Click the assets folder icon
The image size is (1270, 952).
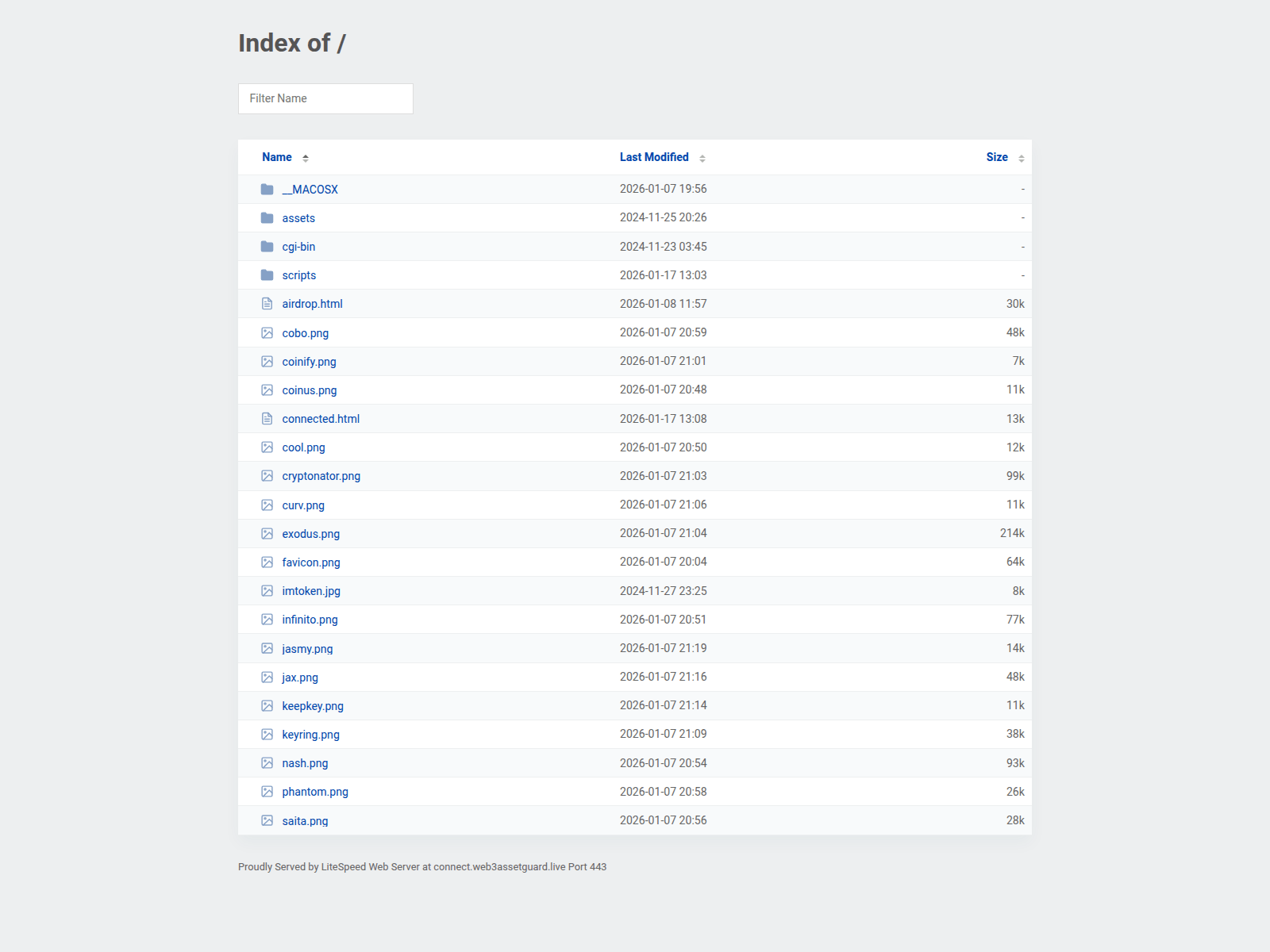tap(267, 218)
